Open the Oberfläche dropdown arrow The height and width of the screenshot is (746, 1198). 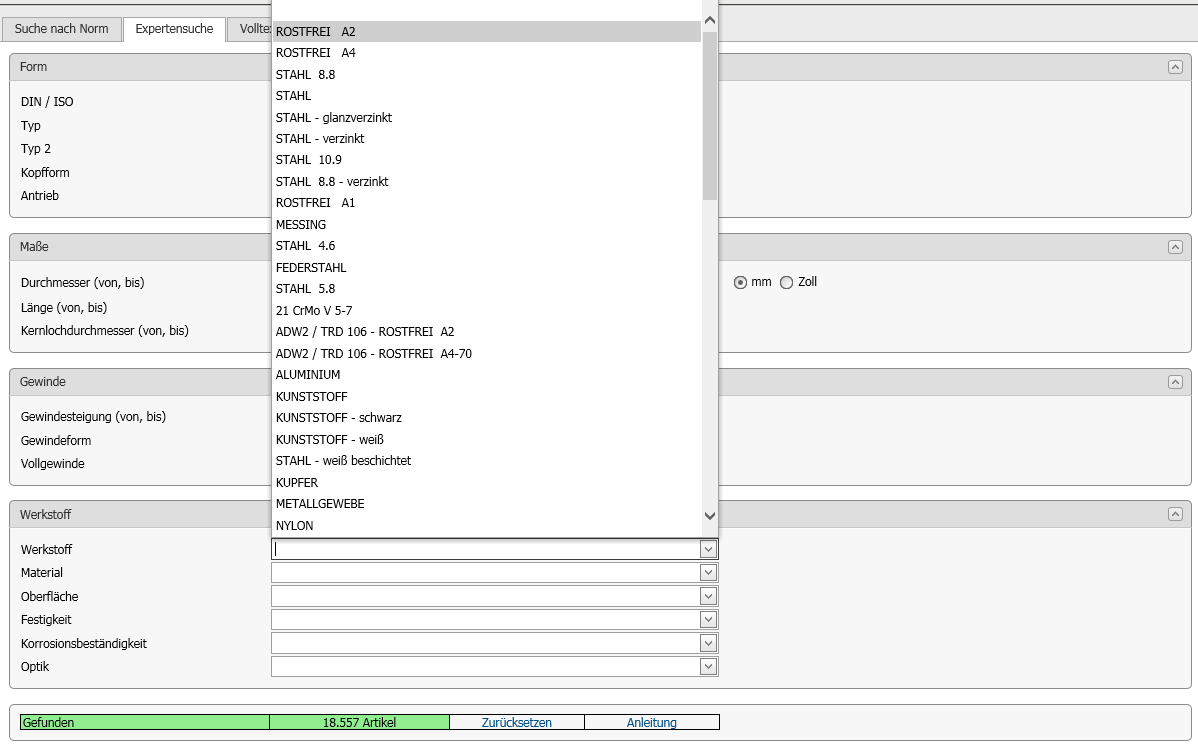click(x=708, y=596)
